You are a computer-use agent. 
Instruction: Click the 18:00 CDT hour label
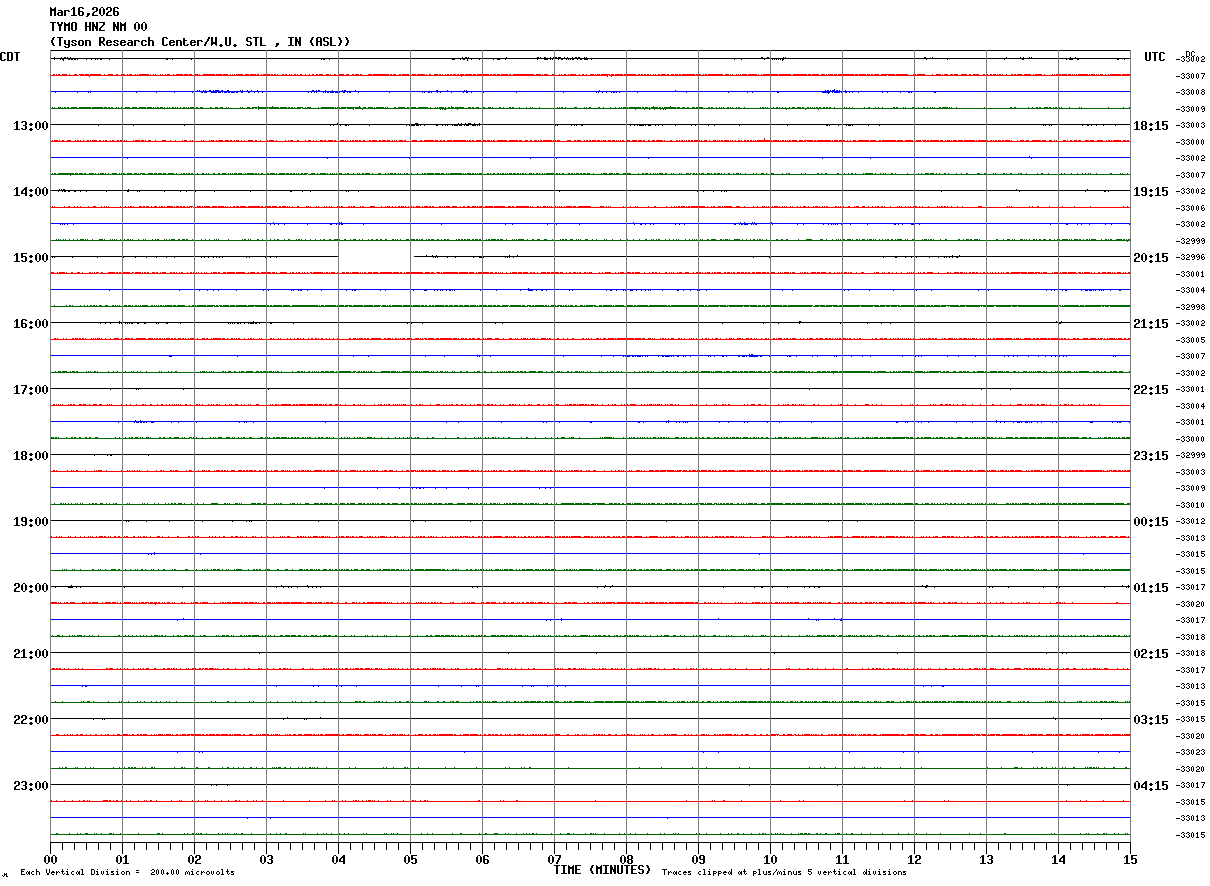(x=31, y=456)
